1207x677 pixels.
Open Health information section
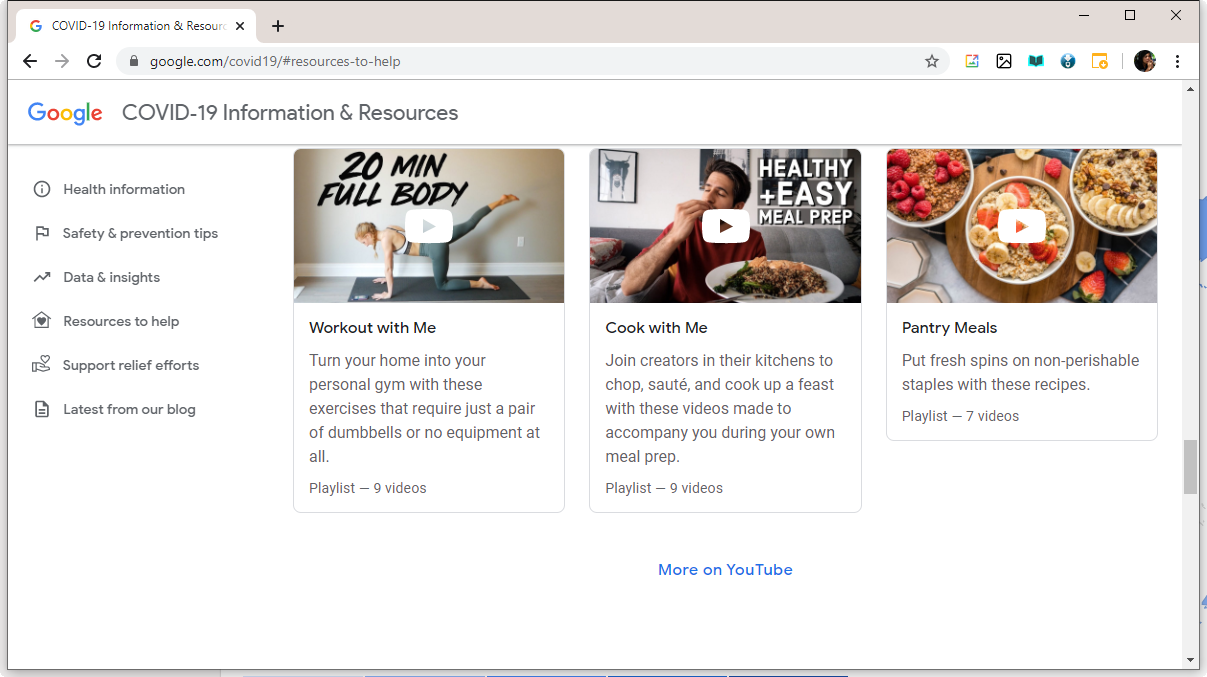tap(124, 189)
